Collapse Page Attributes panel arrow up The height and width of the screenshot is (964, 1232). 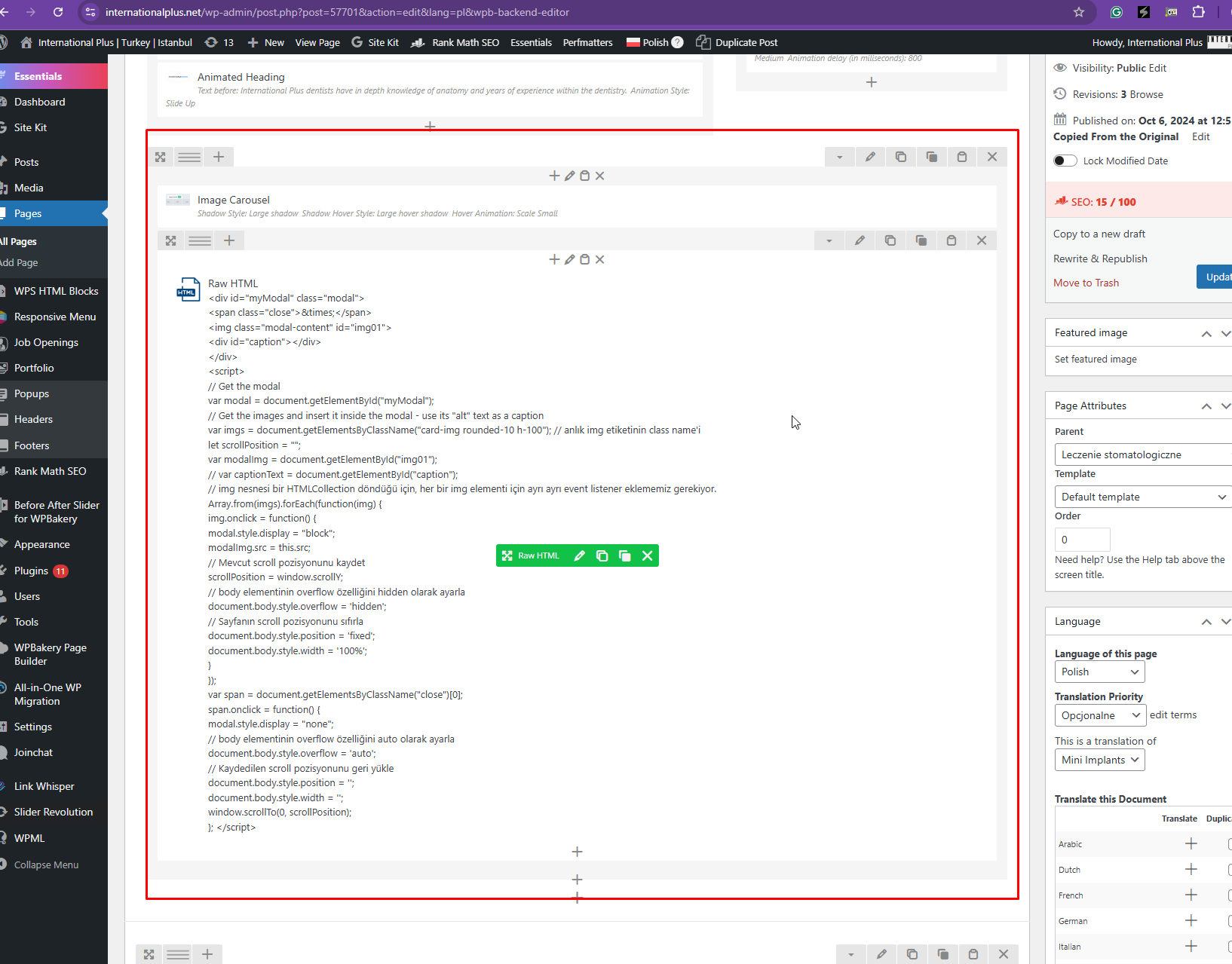click(x=1206, y=405)
